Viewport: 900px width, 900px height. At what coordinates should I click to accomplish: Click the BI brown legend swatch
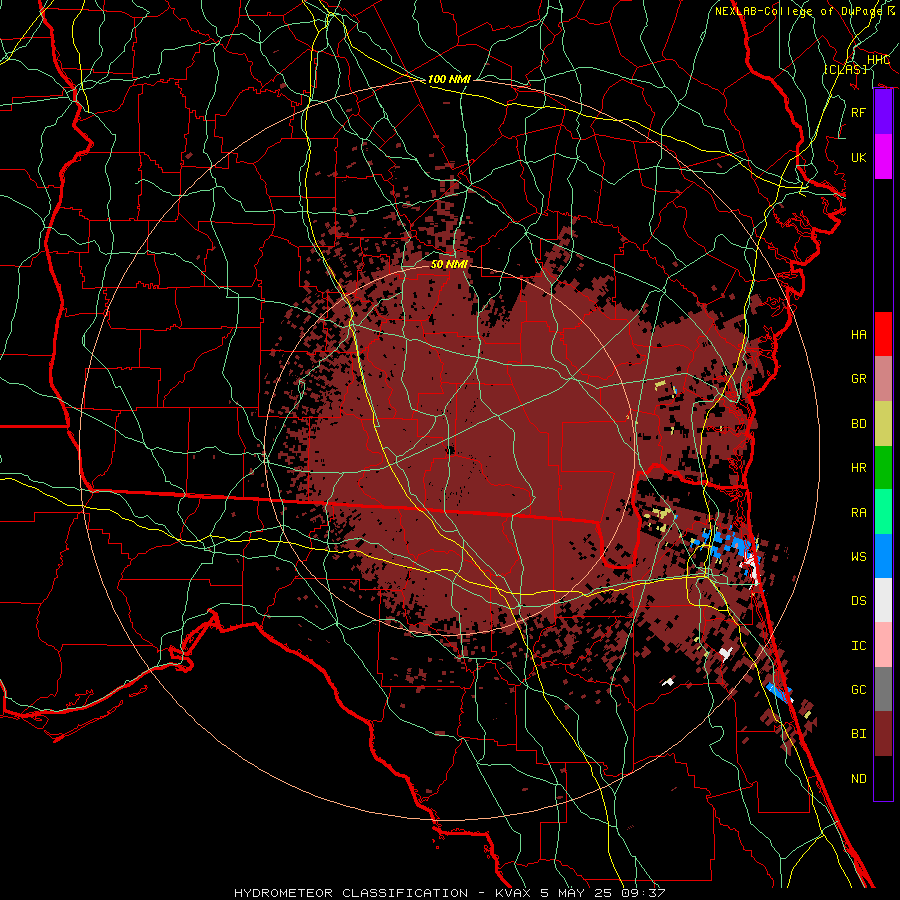[x=883, y=734]
